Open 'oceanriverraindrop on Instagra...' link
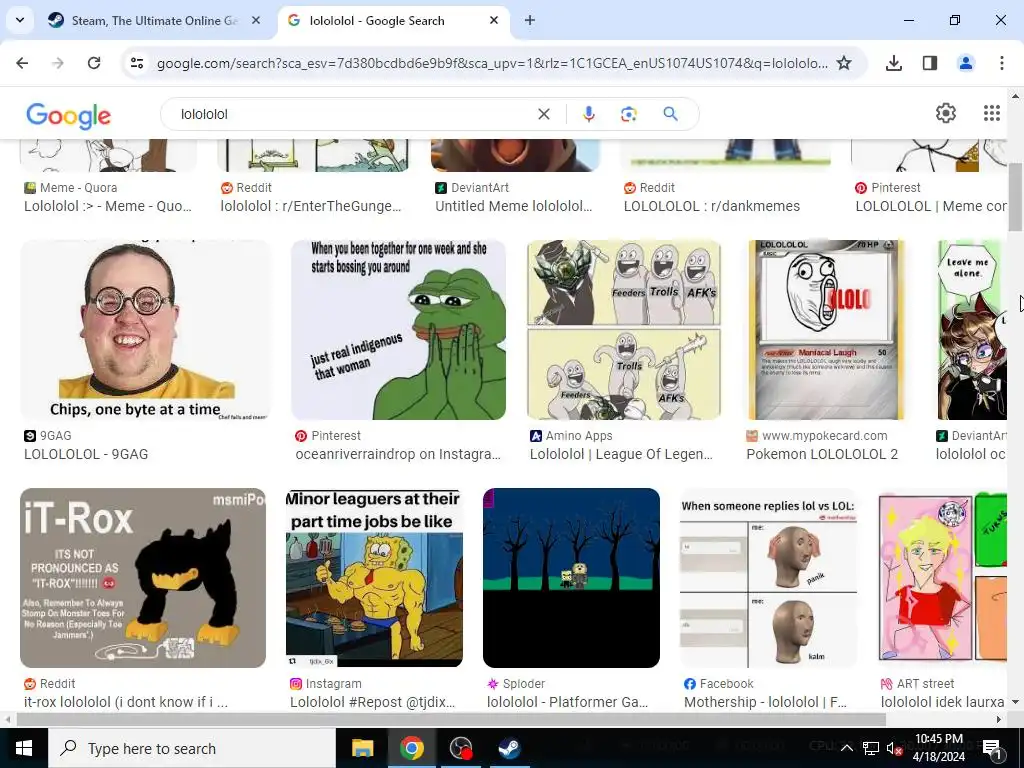1024x768 pixels. pos(398,454)
